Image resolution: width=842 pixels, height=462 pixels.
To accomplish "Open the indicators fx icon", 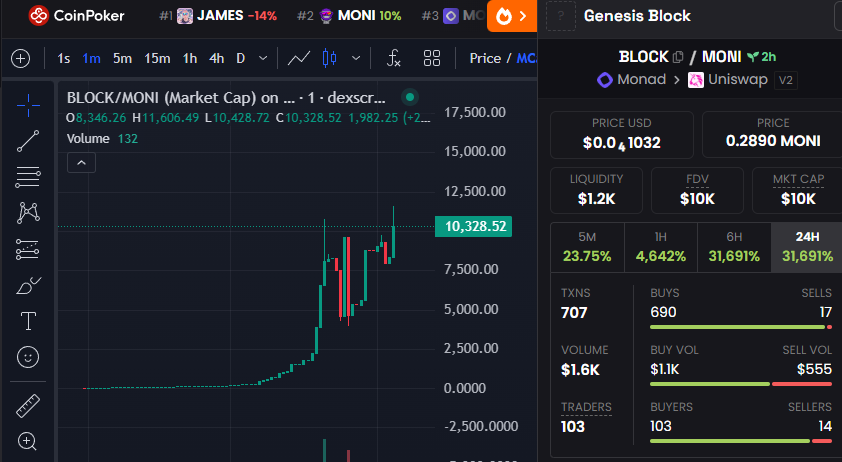I will tap(394, 58).
